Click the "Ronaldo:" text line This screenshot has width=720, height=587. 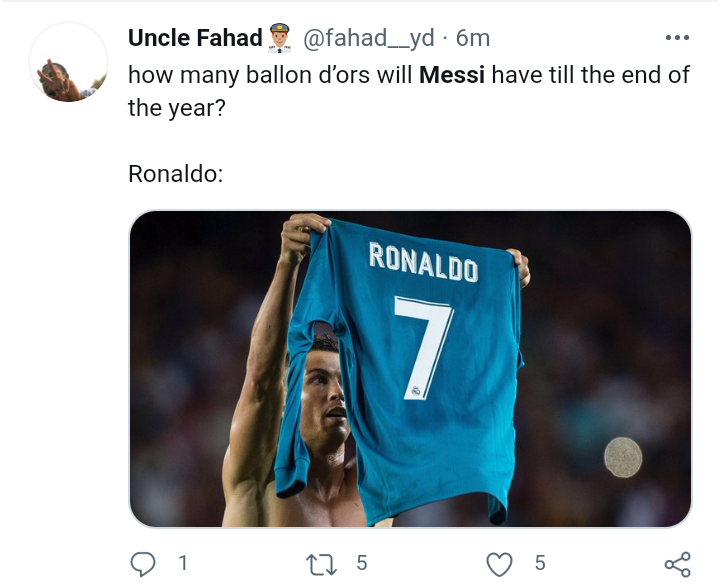pyautogui.click(x=175, y=174)
